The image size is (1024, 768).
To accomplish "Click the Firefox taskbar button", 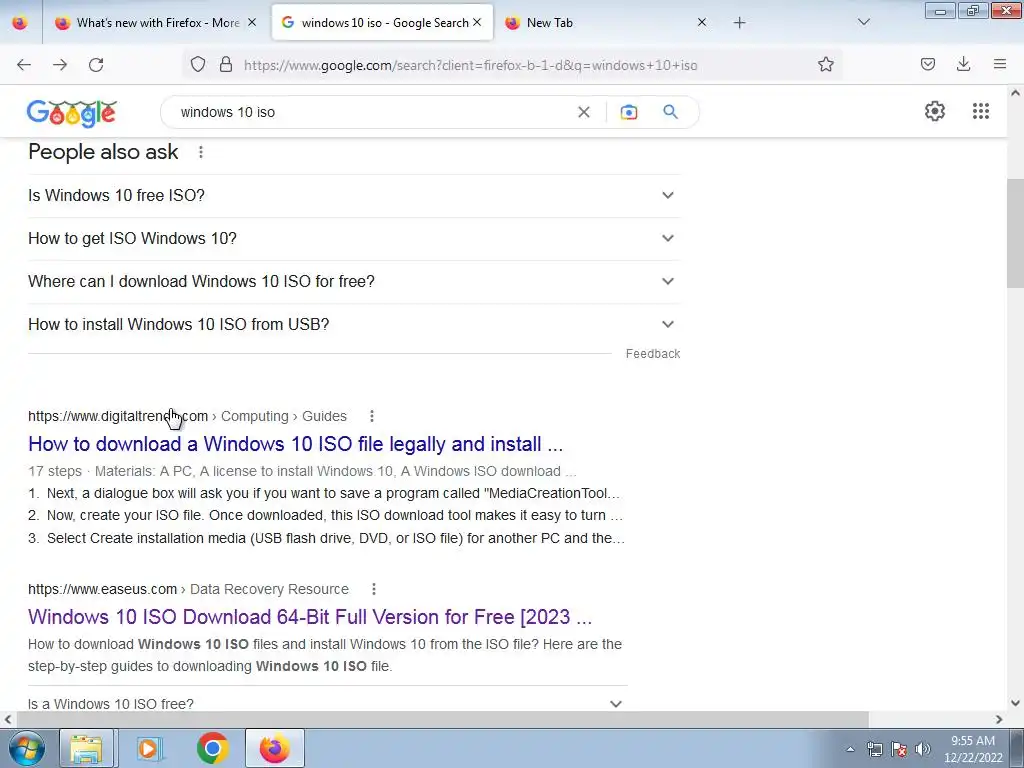I will coord(275,748).
